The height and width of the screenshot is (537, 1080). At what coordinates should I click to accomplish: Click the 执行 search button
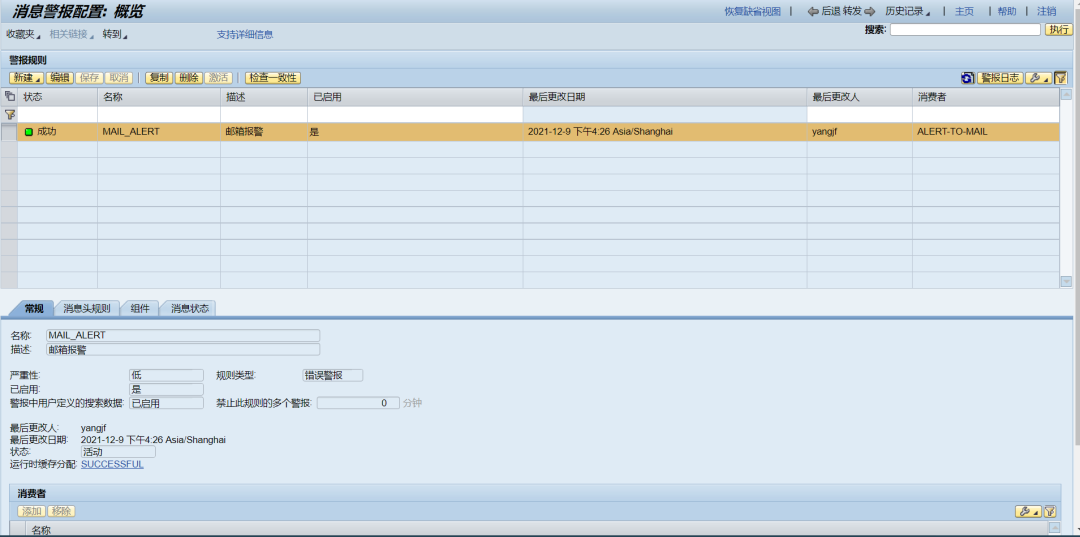1059,30
